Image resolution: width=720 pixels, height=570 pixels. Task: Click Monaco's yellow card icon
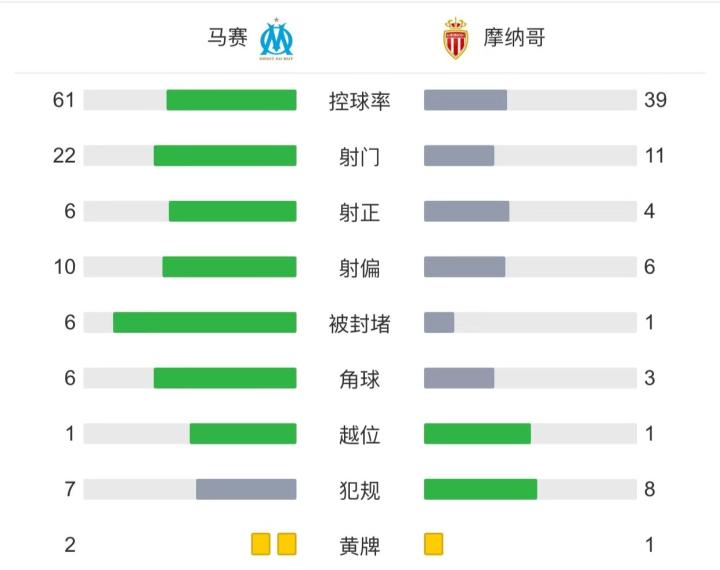point(434,544)
